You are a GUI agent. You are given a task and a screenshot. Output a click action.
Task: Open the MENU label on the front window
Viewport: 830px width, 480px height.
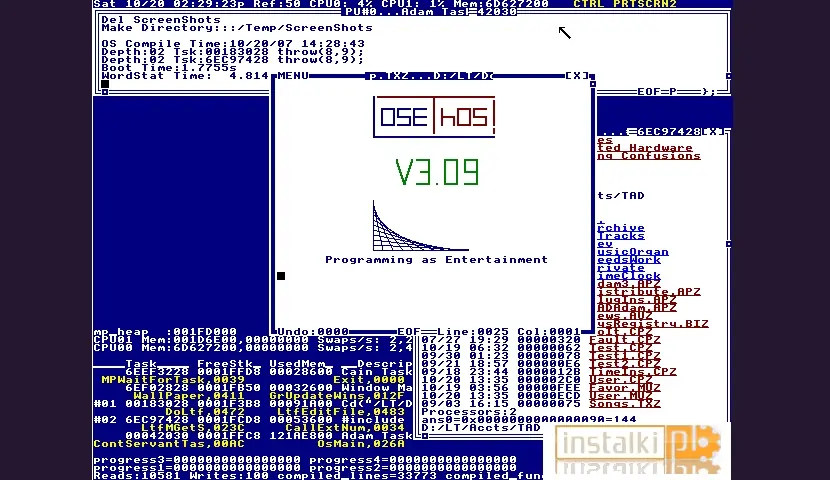[x=293, y=76]
